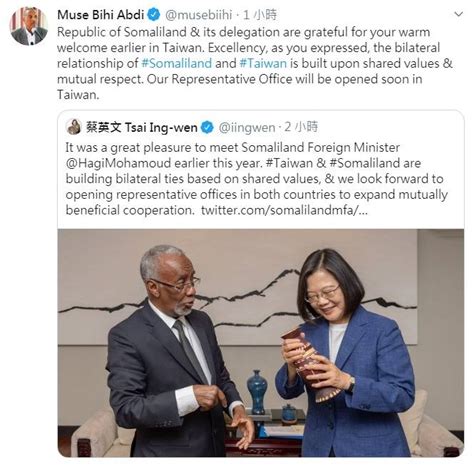View the 2 小時 quoted tweet timestamp

301,127
